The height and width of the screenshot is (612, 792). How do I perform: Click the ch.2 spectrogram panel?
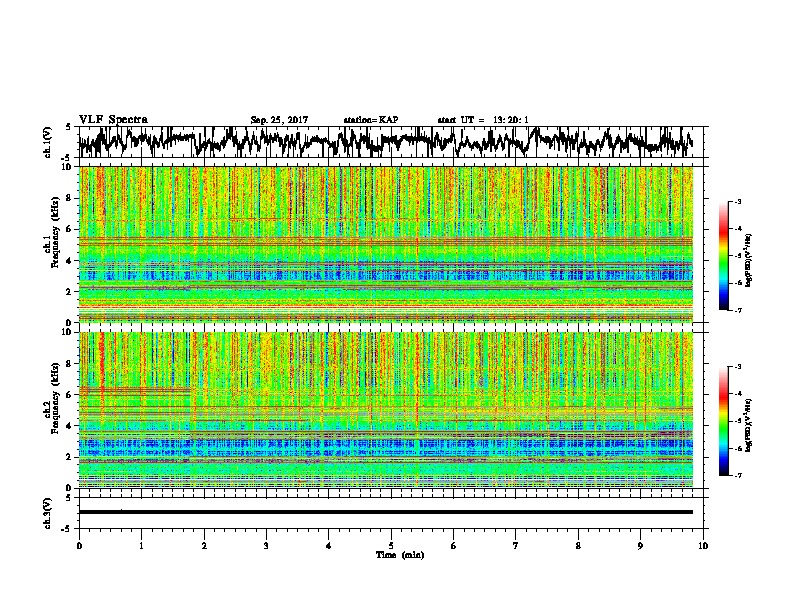(386, 410)
